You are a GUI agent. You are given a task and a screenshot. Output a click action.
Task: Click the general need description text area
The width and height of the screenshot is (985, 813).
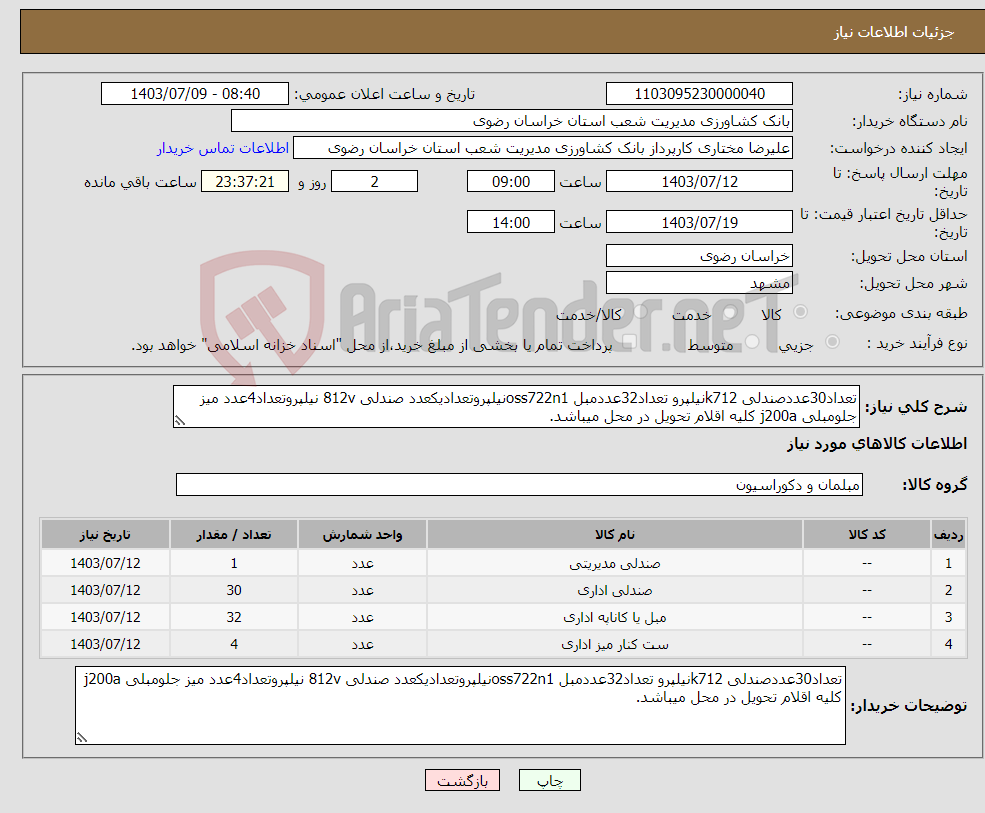(x=516, y=407)
